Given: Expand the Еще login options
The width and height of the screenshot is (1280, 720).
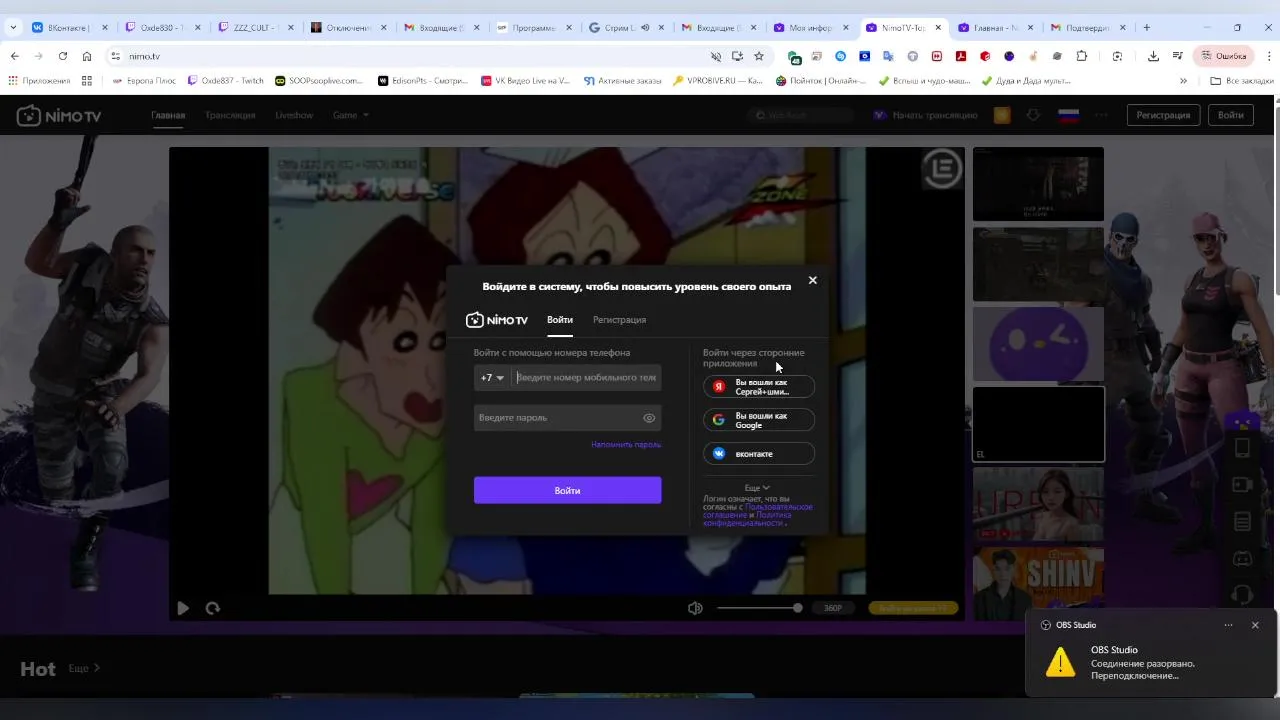Looking at the screenshot, I should [x=757, y=487].
